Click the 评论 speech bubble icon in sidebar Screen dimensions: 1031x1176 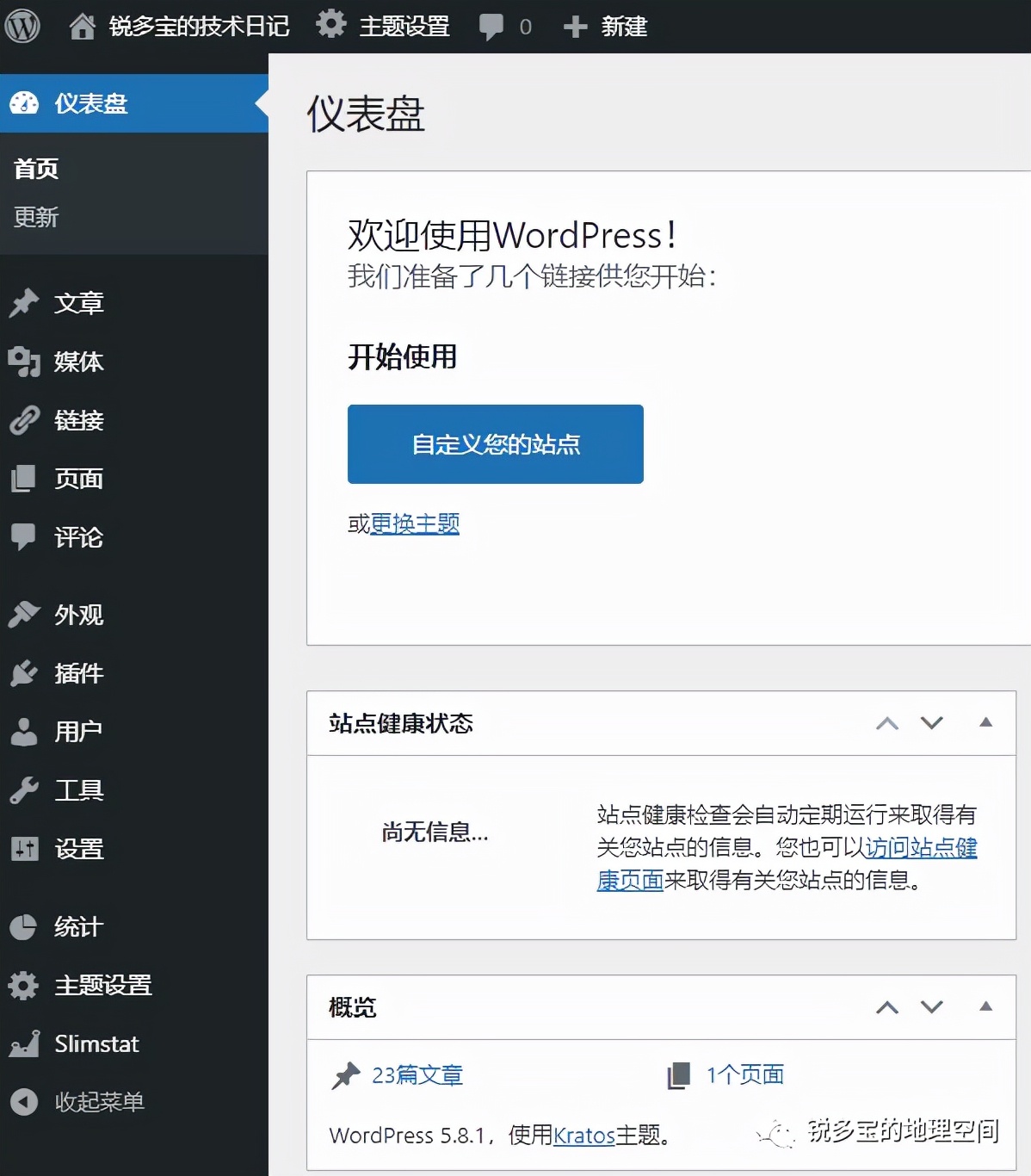click(24, 536)
